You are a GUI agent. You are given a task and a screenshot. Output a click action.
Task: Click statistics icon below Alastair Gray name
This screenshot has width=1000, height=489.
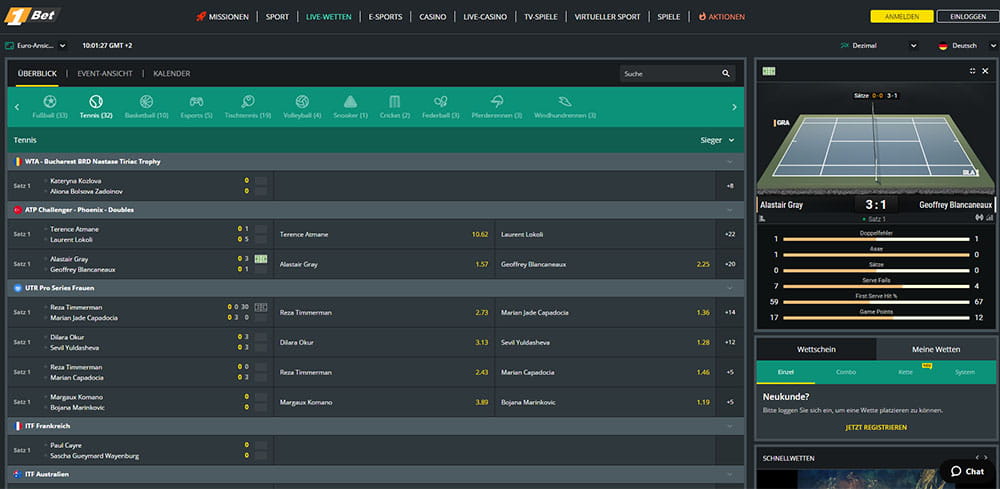click(762, 218)
